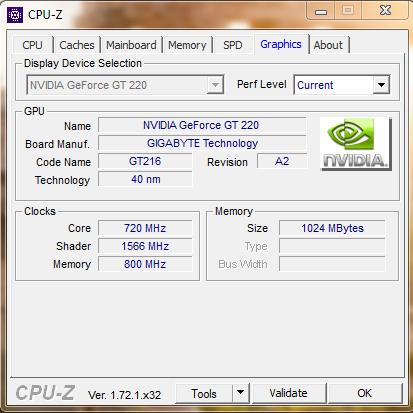The height and width of the screenshot is (413, 413).
Task: Click the Tools button
Action: pos(204,393)
